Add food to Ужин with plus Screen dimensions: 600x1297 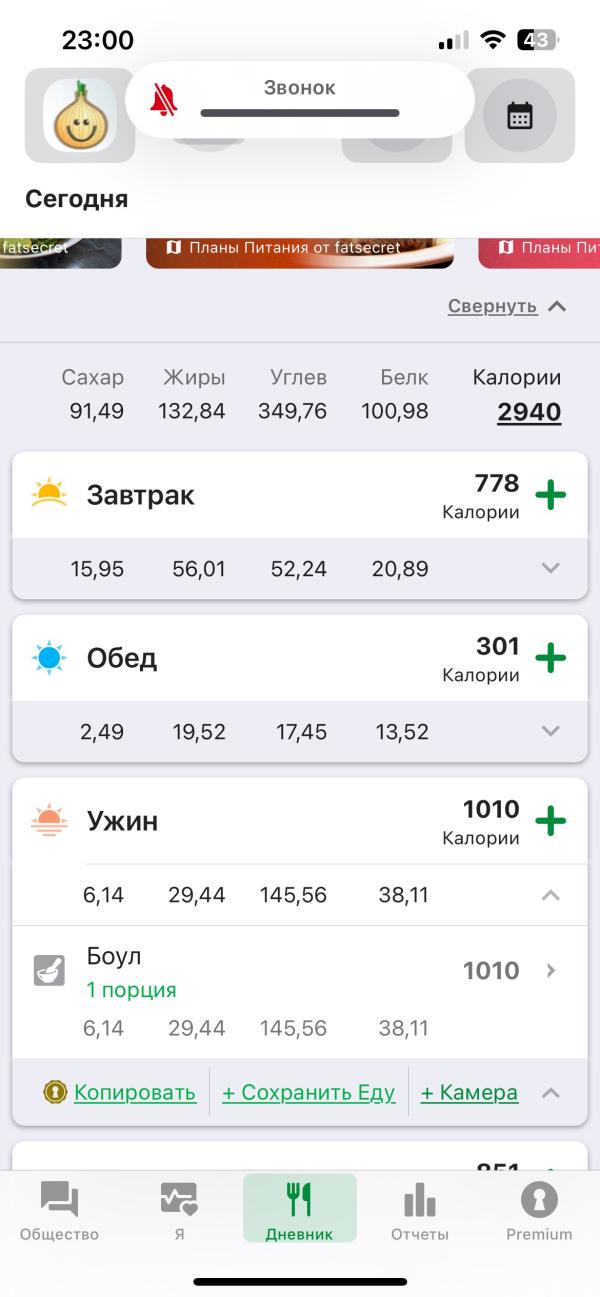tap(550, 821)
